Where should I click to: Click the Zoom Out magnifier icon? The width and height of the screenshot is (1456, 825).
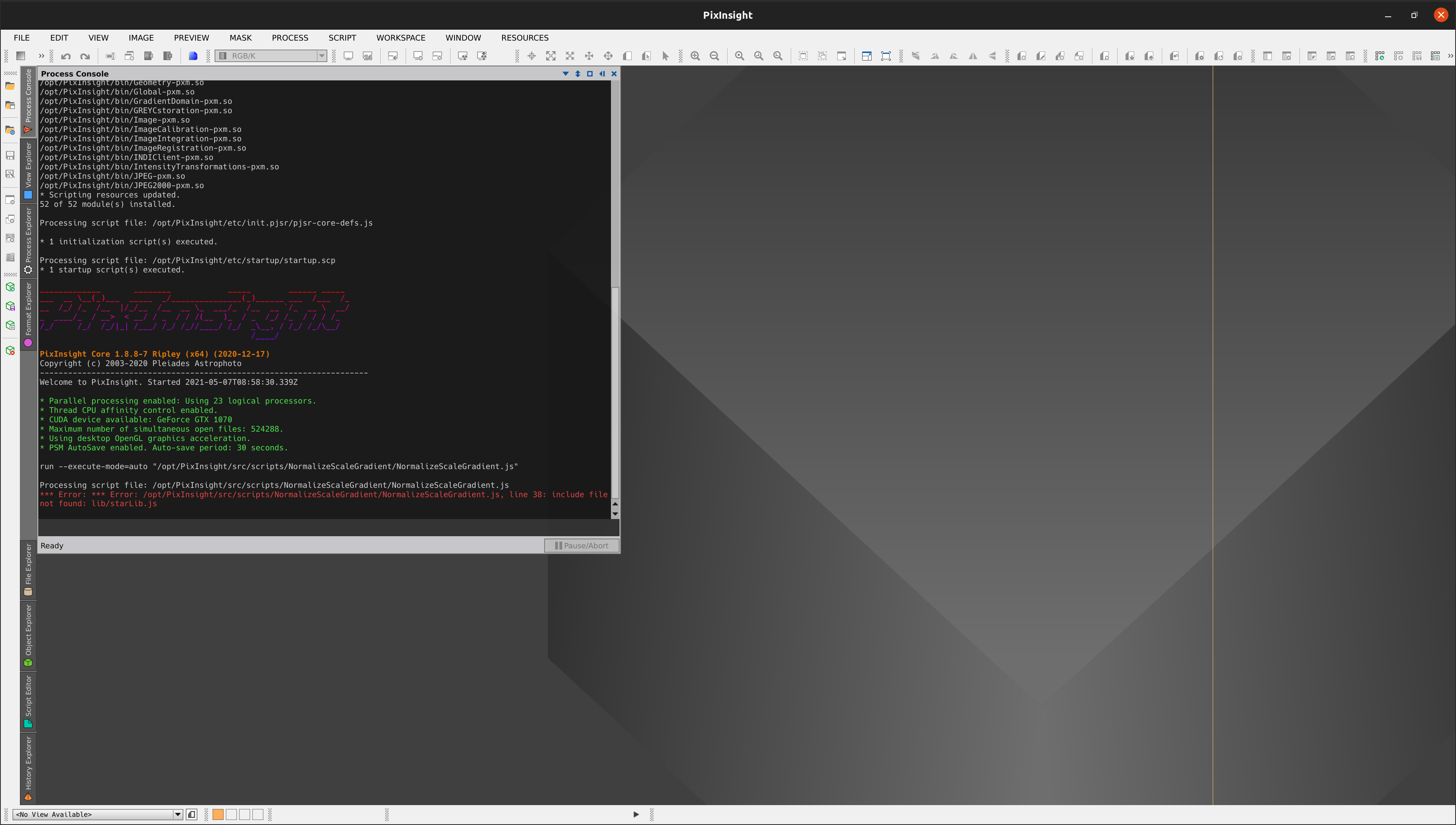714,55
